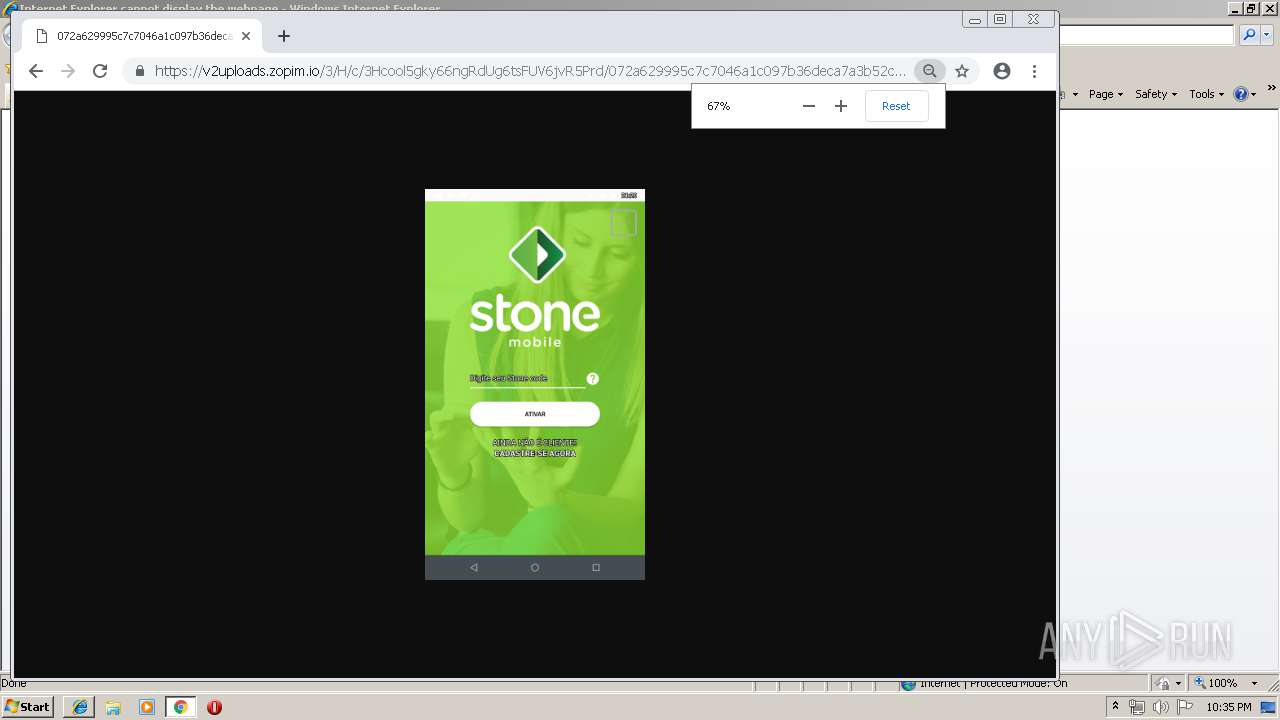1280x720 pixels.
Task: Reset the zoom level
Action: (x=896, y=106)
